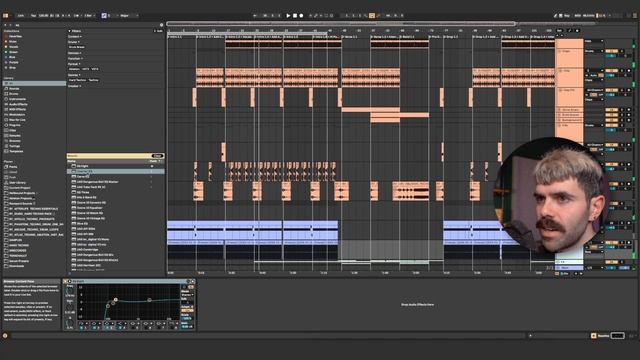Open the Max for Live category

coord(17,120)
